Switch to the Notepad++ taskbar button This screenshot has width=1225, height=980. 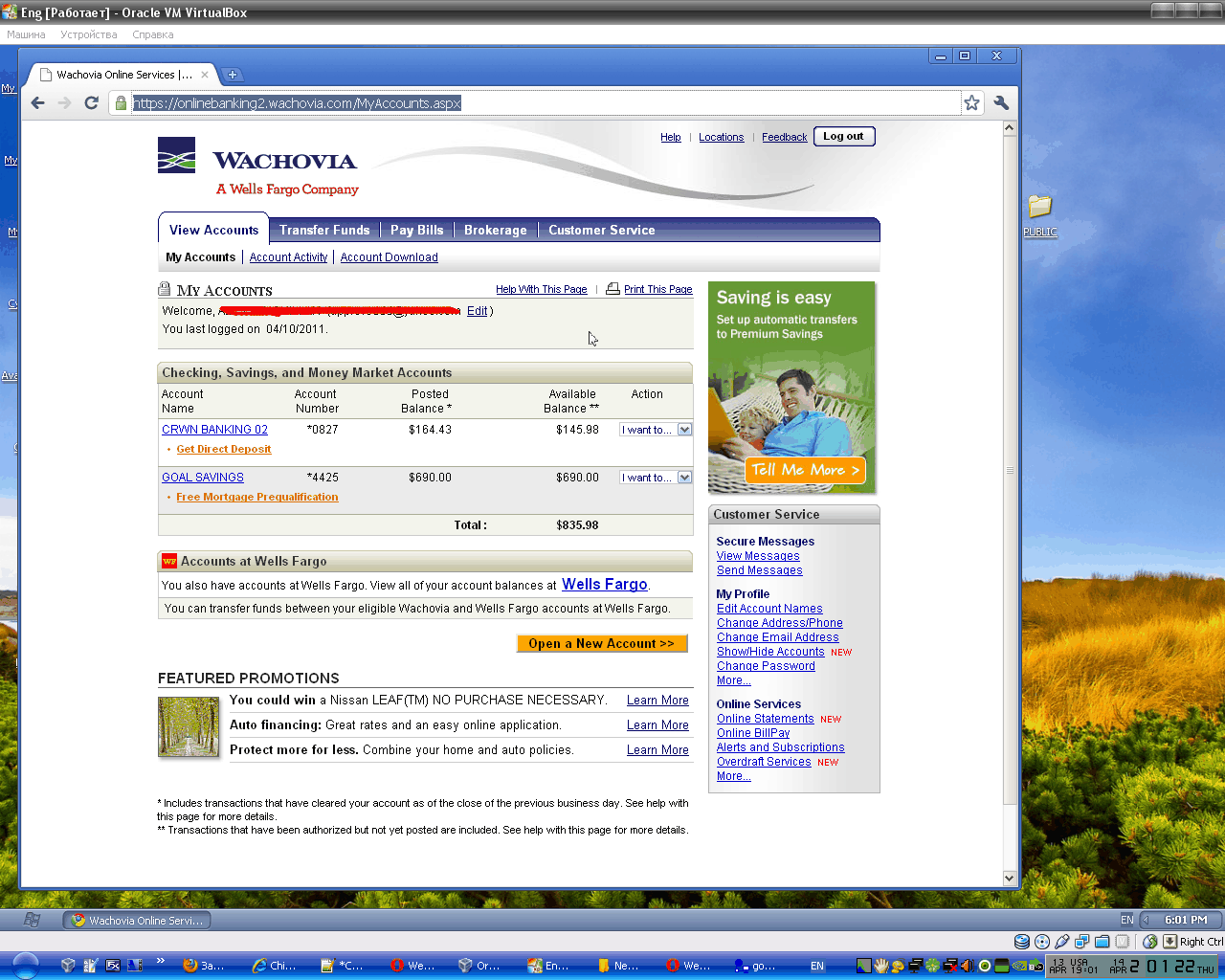pyautogui.click(x=343, y=966)
